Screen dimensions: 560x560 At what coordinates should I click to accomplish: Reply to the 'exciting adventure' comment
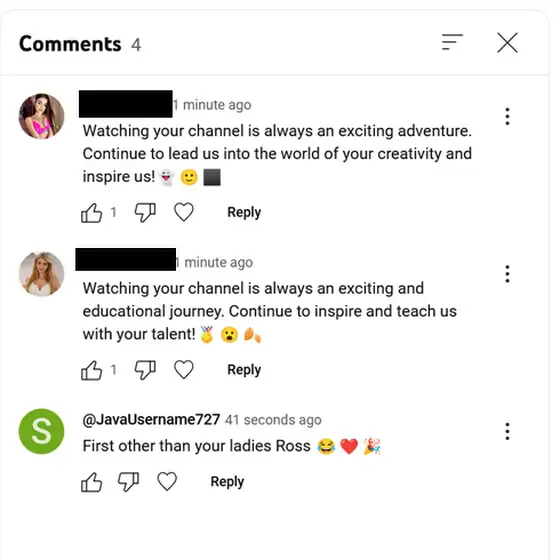(x=244, y=212)
